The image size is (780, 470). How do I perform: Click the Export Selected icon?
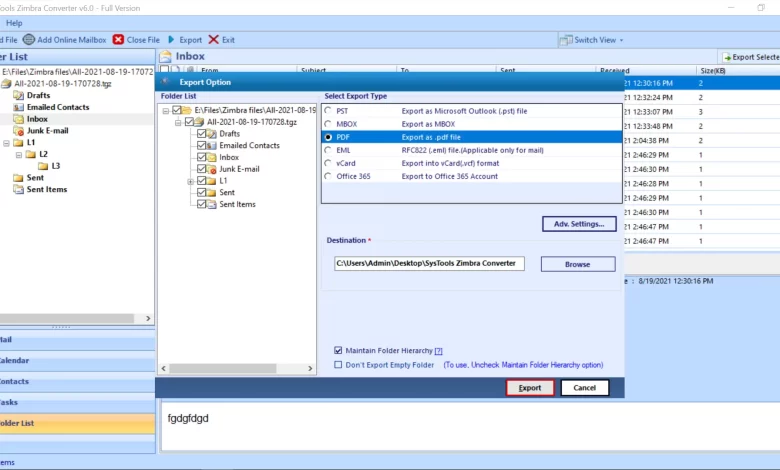click(726, 57)
